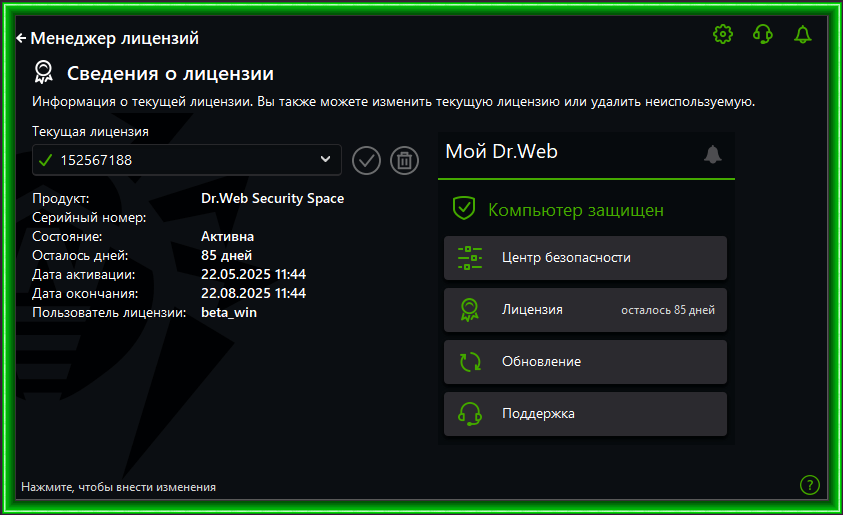Select license number 152567188 in the combo box
The width and height of the screenshot is (843, 515).
[x=187, y=160]
